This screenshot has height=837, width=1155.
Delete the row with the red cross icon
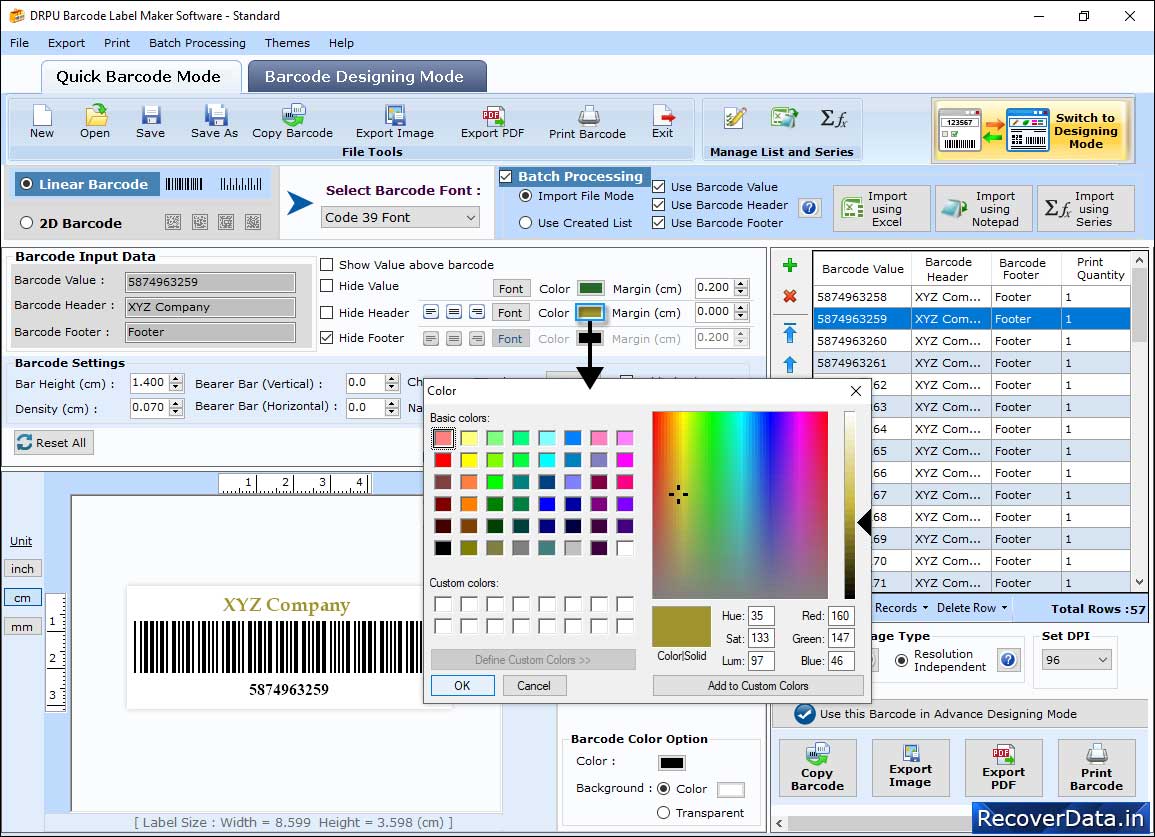[x=790, y=296]
